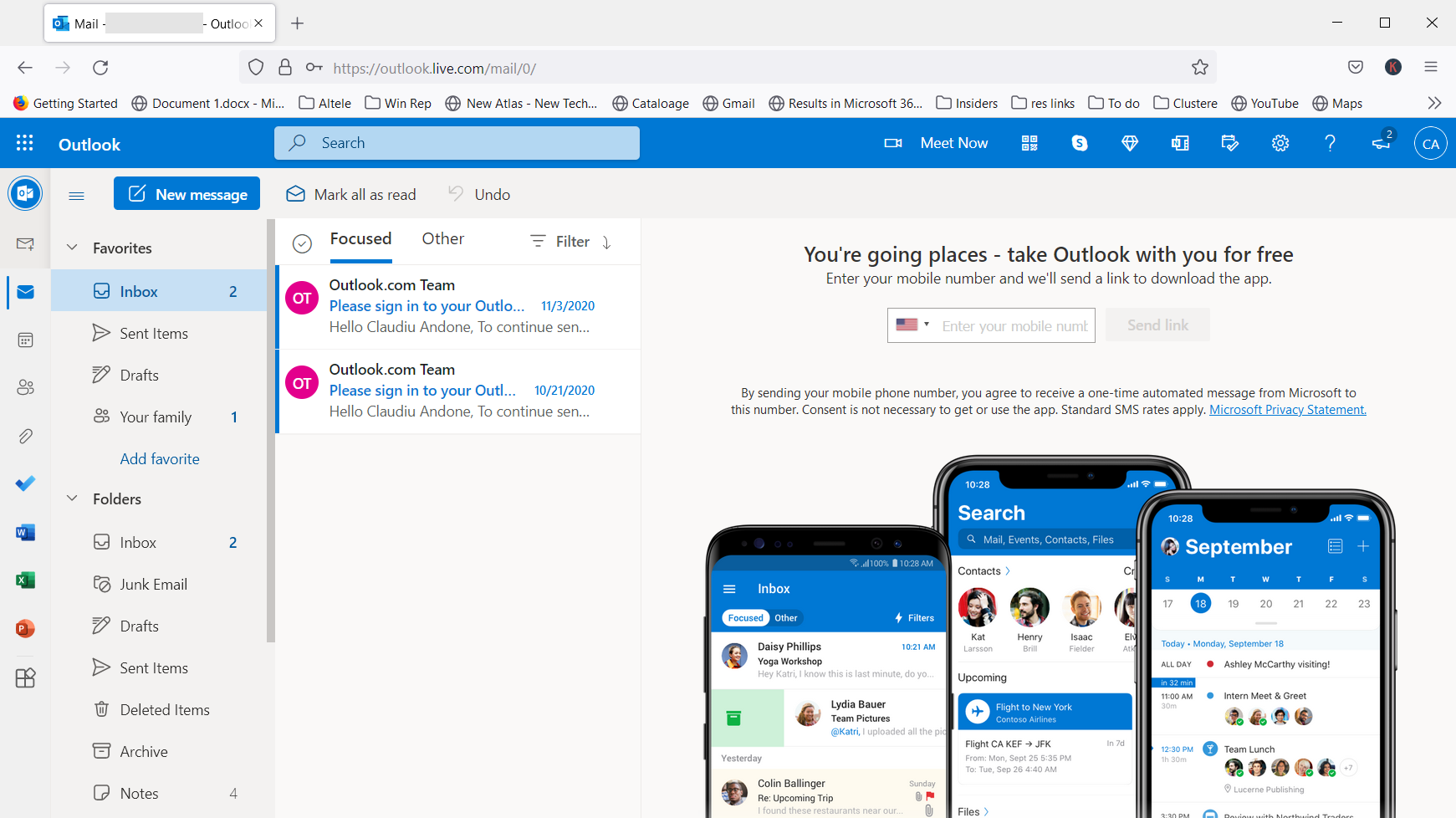Open Skype from the Outlook header

point(1080,143)
